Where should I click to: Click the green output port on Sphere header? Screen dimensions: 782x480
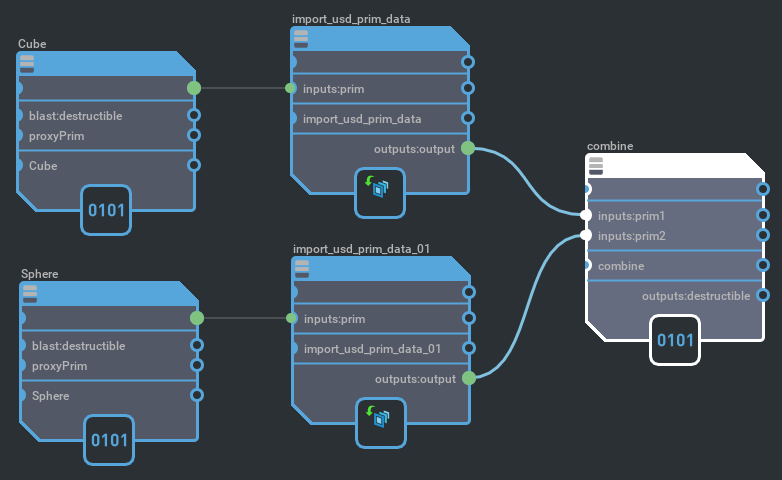[197, 318]
